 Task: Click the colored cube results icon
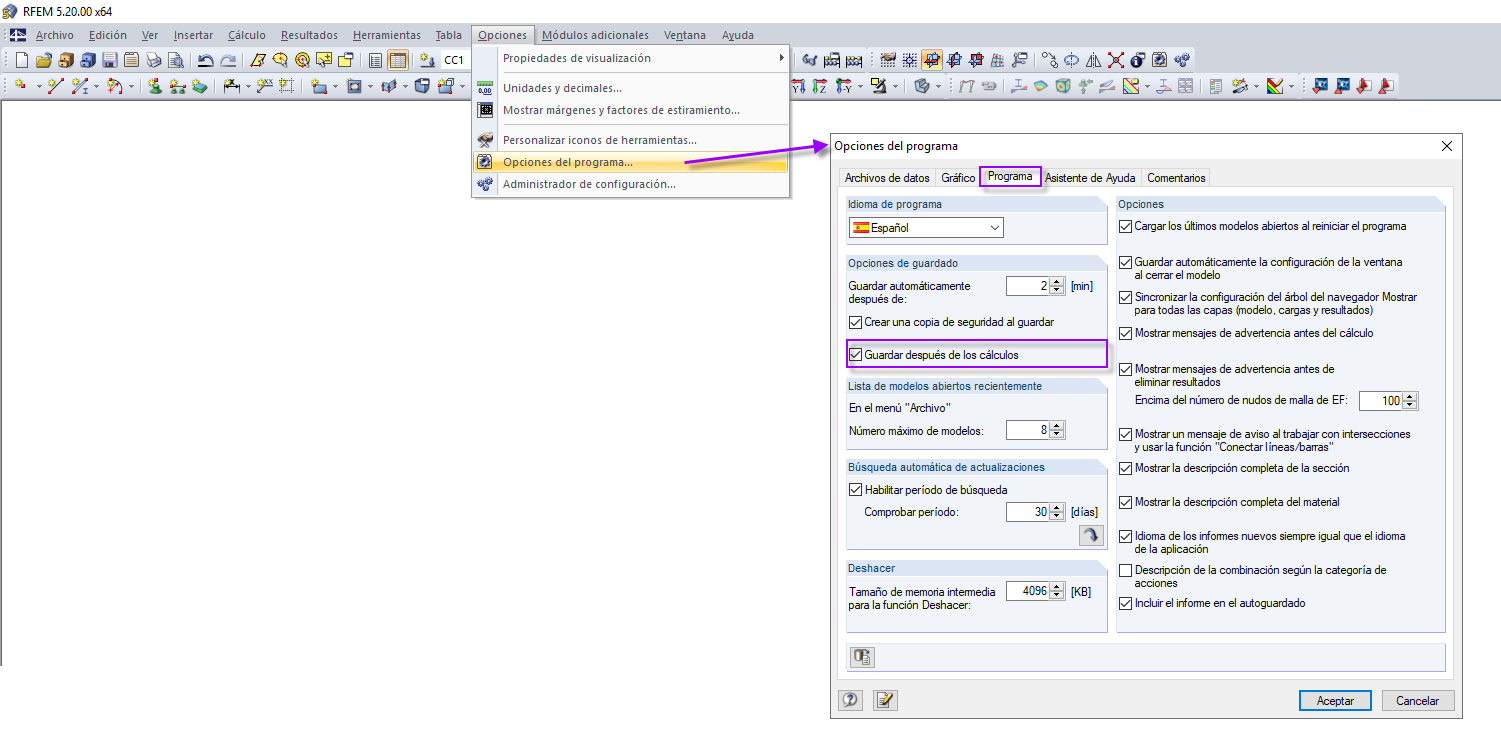[x=1062, y=86]
